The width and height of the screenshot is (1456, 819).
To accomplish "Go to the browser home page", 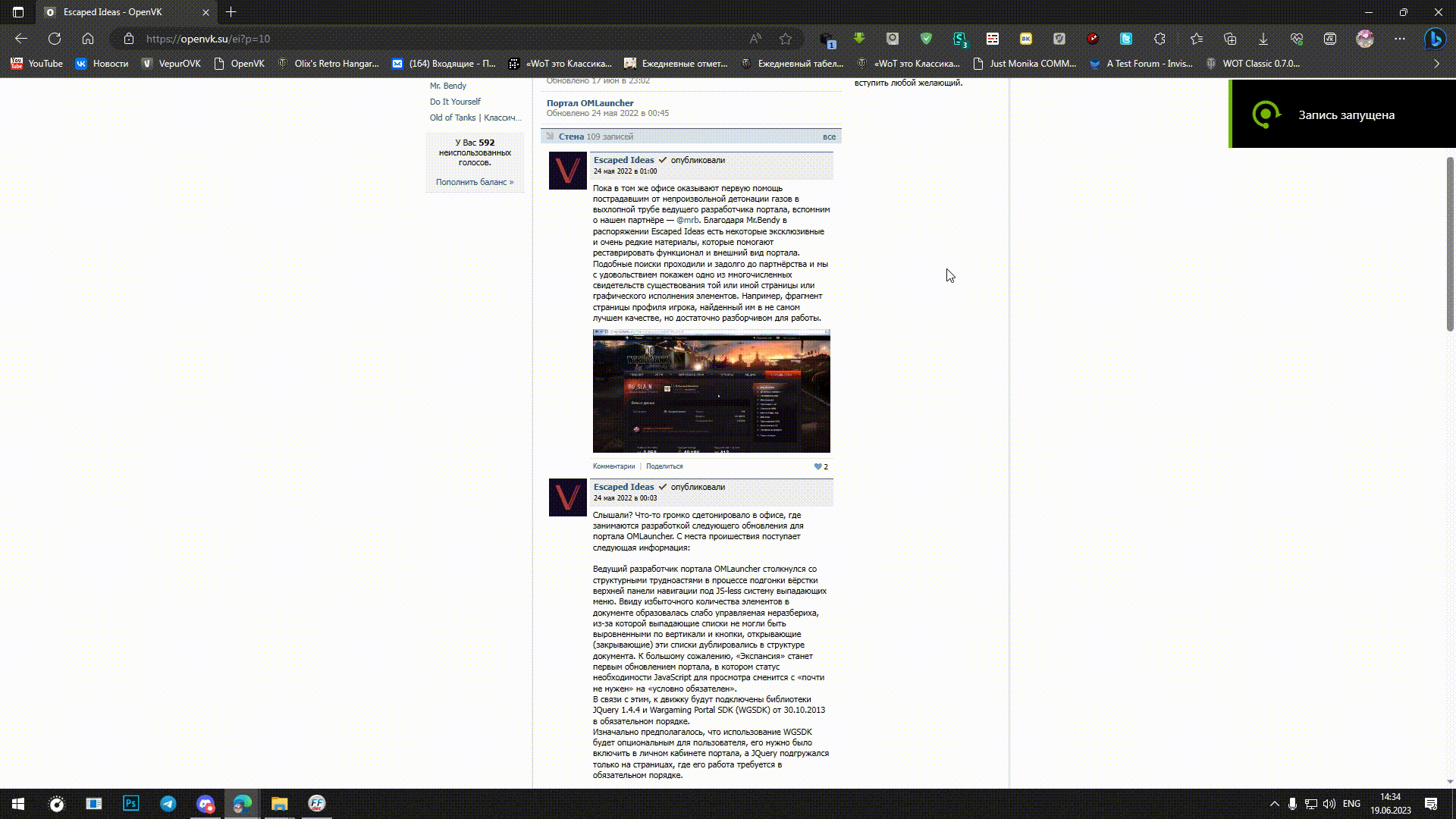I will 88,39.
